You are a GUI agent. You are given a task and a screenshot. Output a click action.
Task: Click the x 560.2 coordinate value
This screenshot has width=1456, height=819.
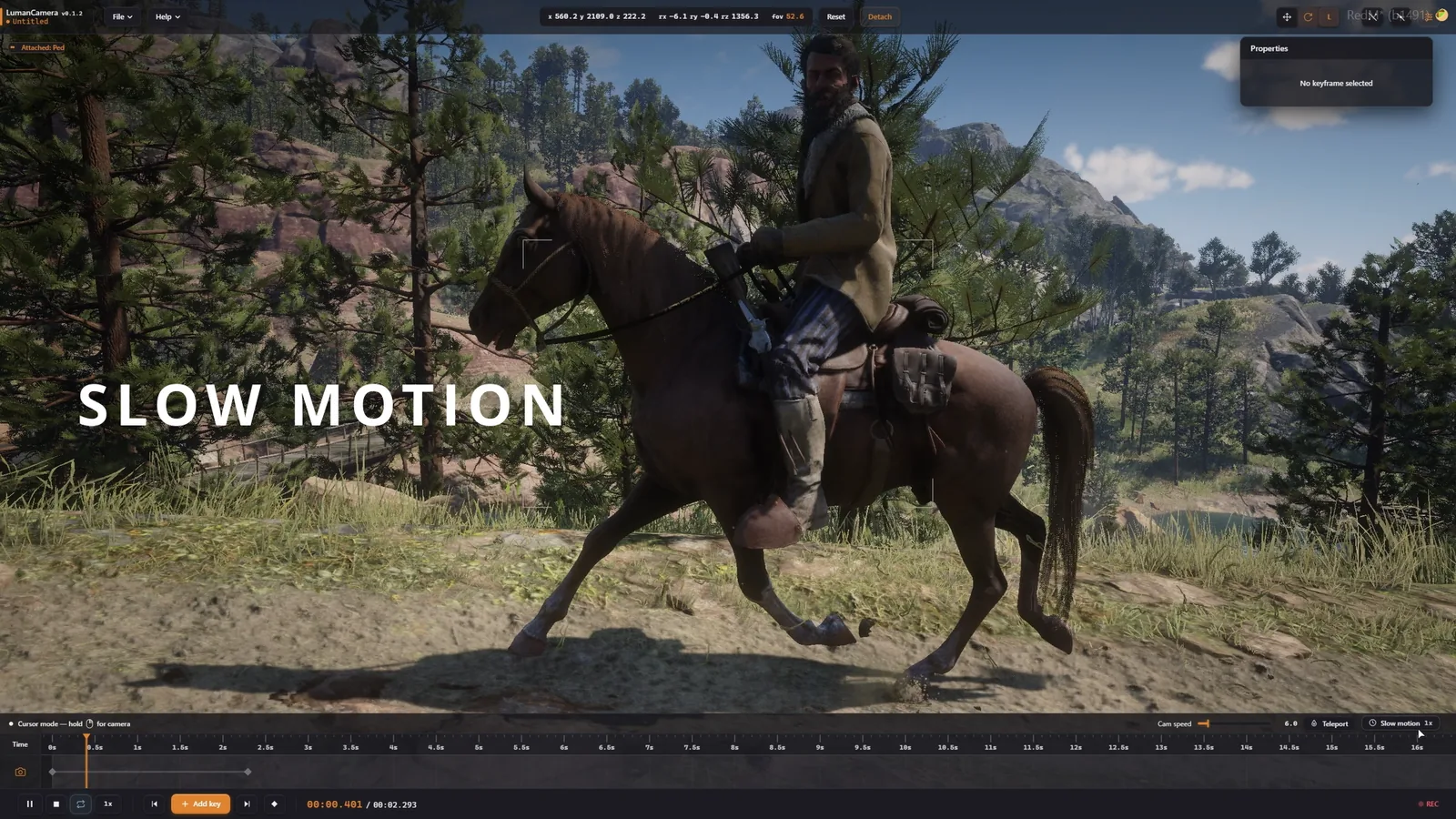(x=566, y=16)
